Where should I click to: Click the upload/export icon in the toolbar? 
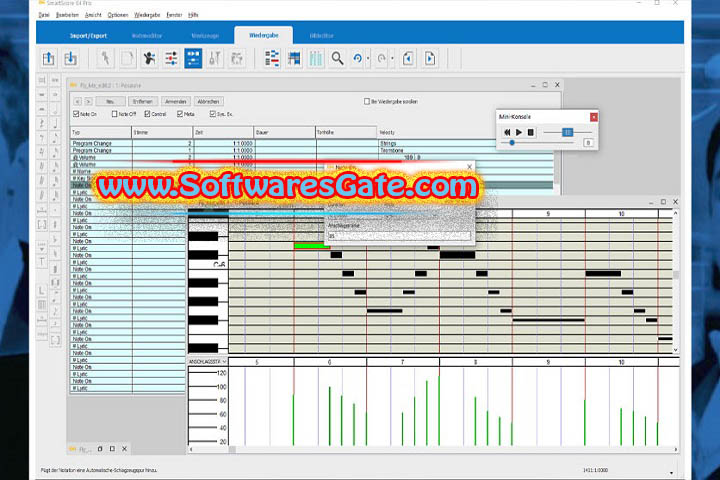48,58
